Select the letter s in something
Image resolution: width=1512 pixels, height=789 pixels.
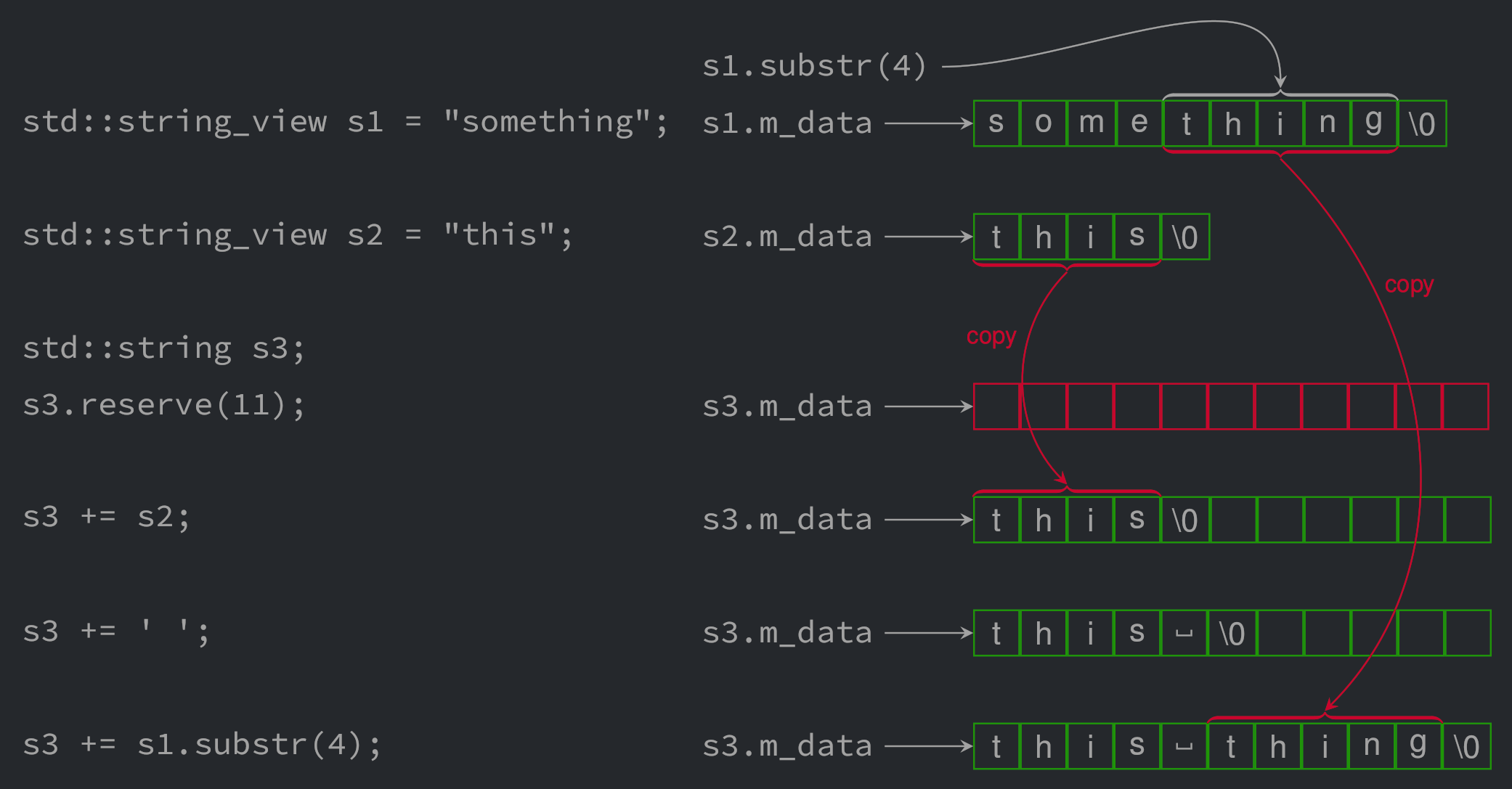click(996, 122)
